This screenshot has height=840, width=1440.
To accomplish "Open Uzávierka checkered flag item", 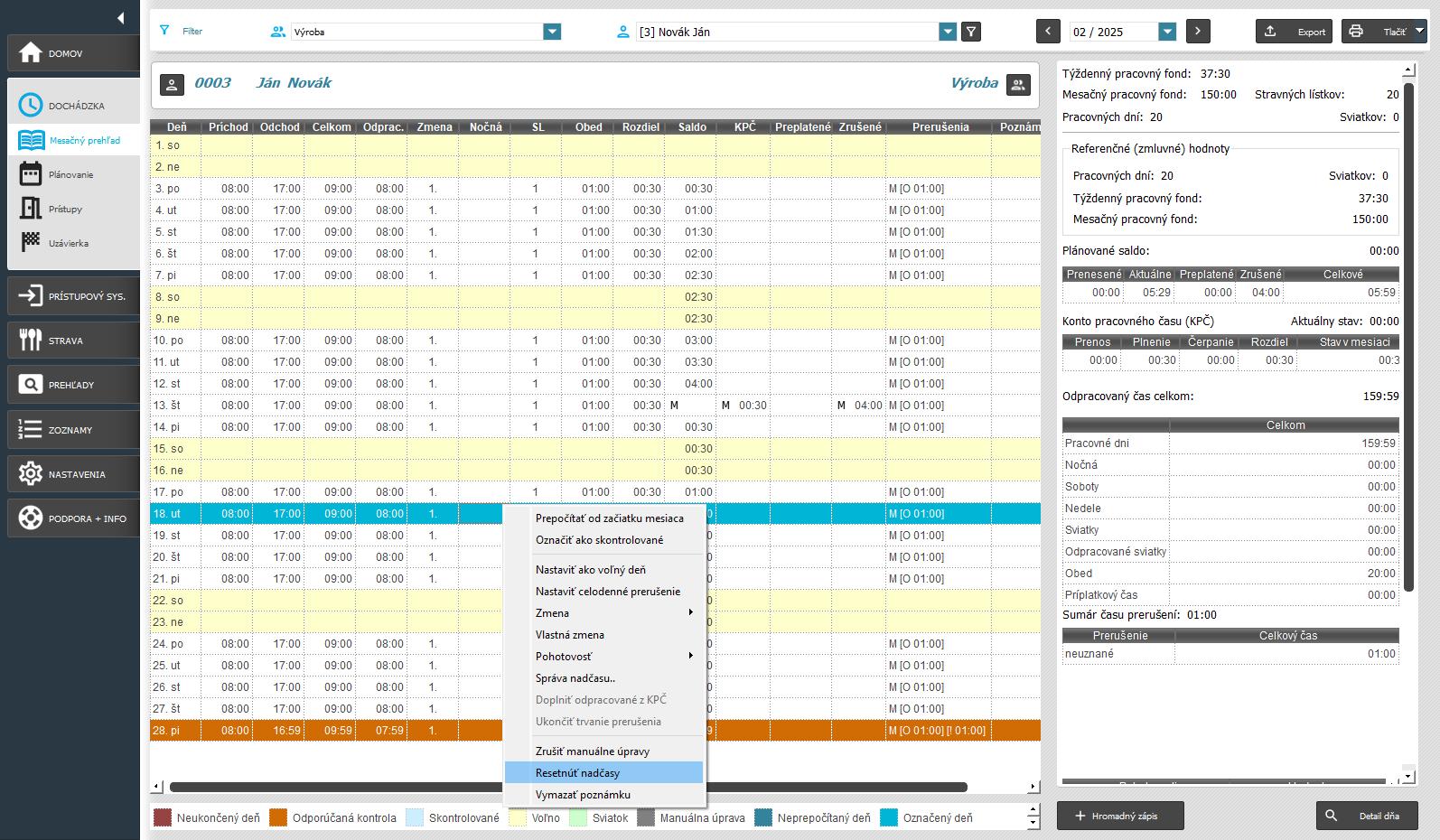I will point(68,243).
